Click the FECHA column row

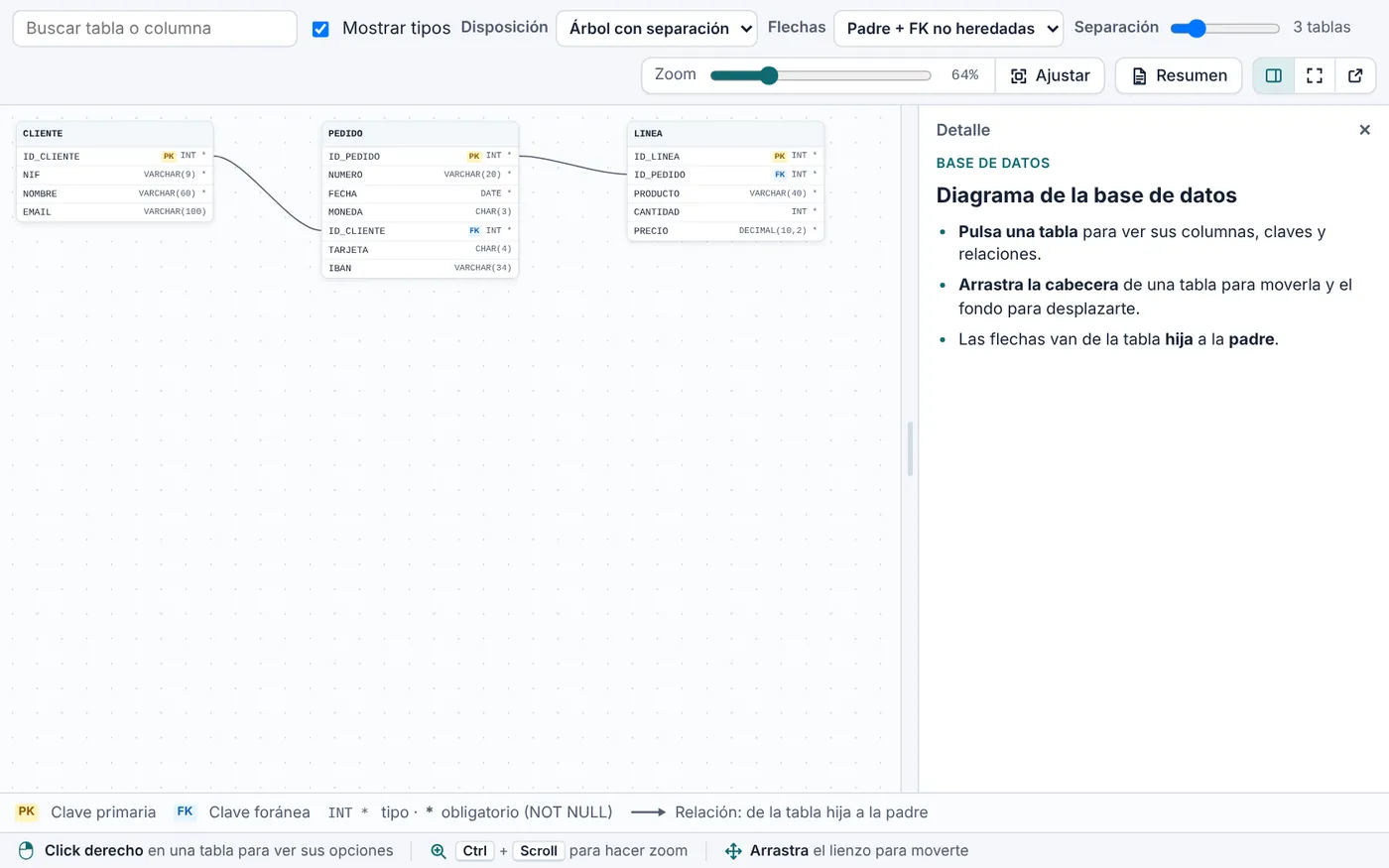pyautogui.click(x=421, y=193)
